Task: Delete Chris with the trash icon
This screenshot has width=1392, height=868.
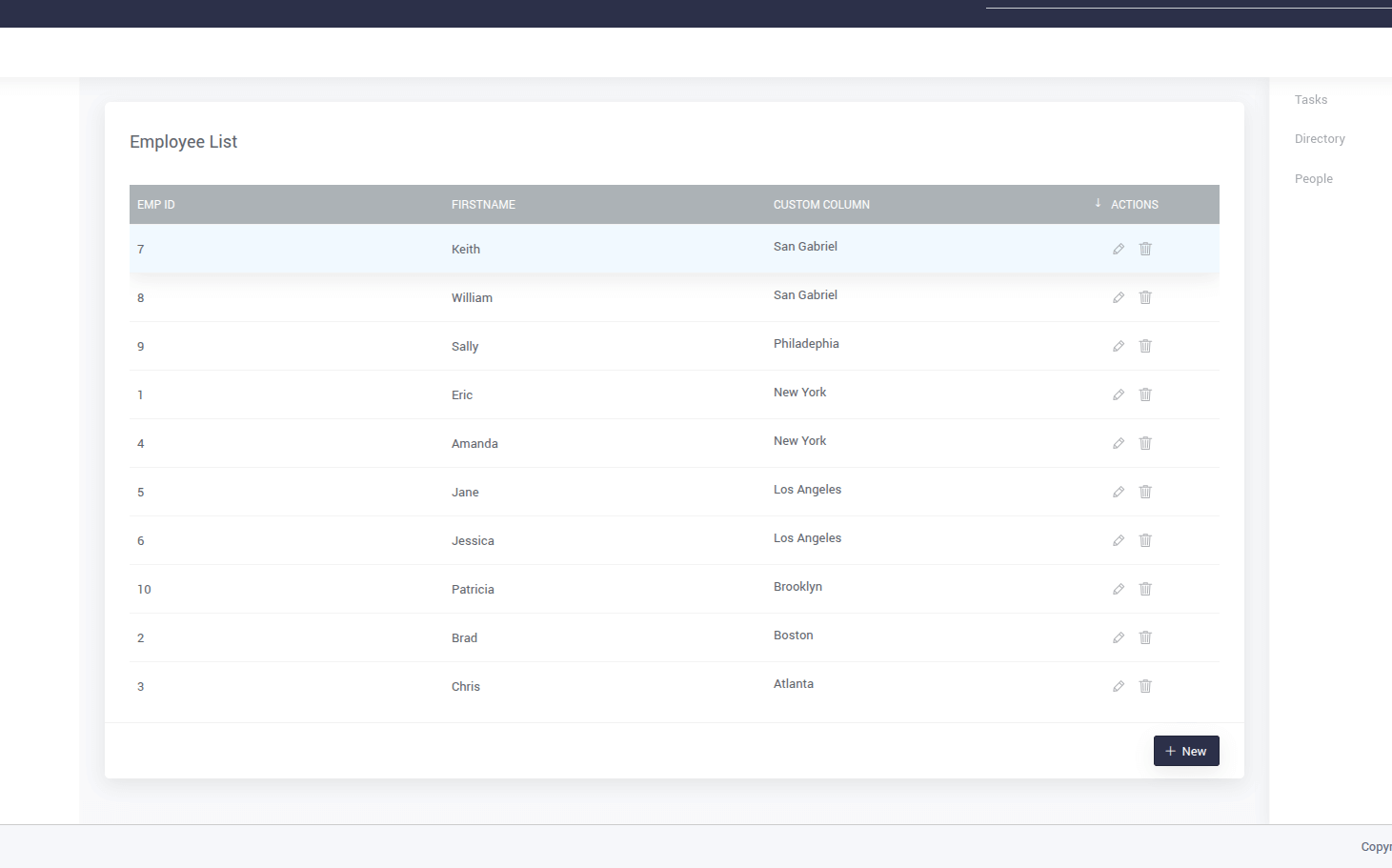Action: 1145,686
